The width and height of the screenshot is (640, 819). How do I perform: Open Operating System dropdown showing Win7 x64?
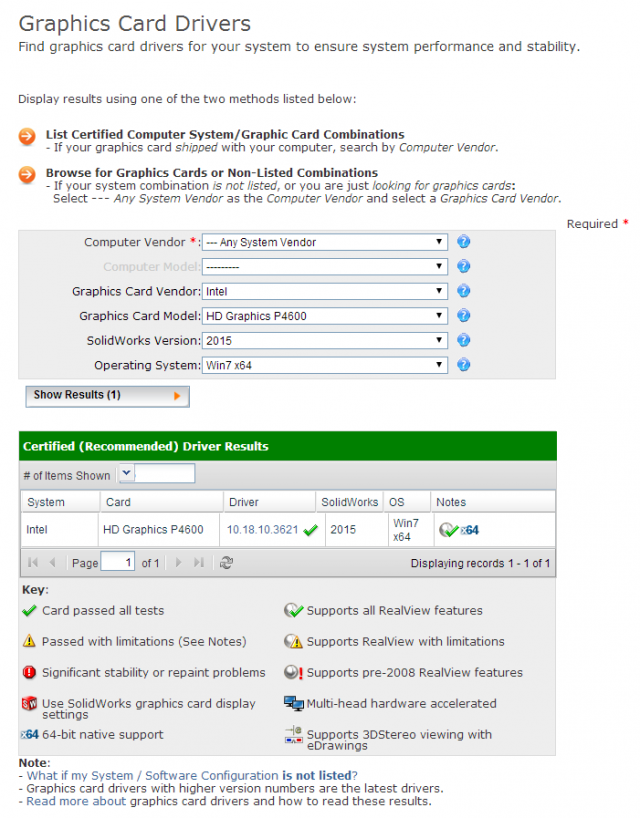pyautogui.click(x=325, y=365)
